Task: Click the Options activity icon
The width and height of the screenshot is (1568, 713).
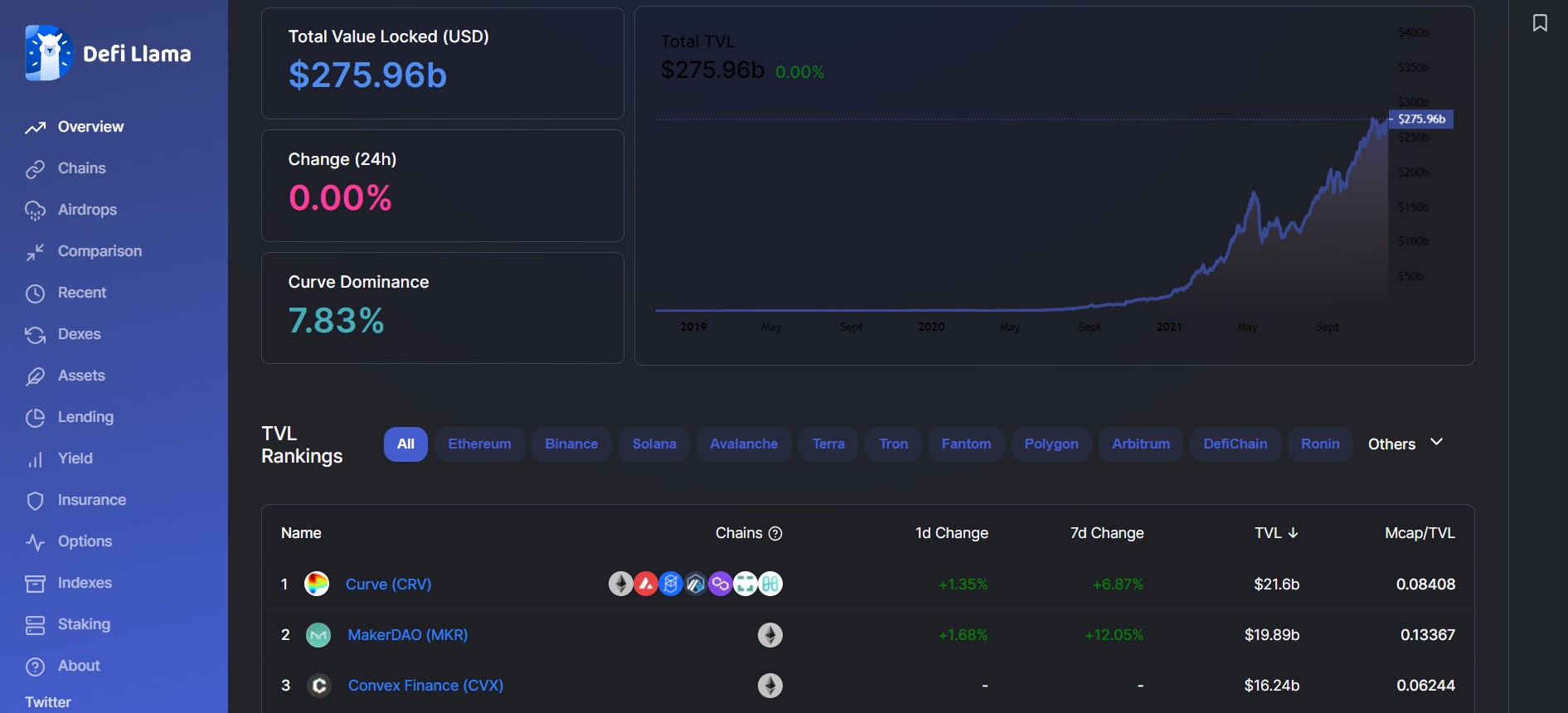Action: point(35,542)
